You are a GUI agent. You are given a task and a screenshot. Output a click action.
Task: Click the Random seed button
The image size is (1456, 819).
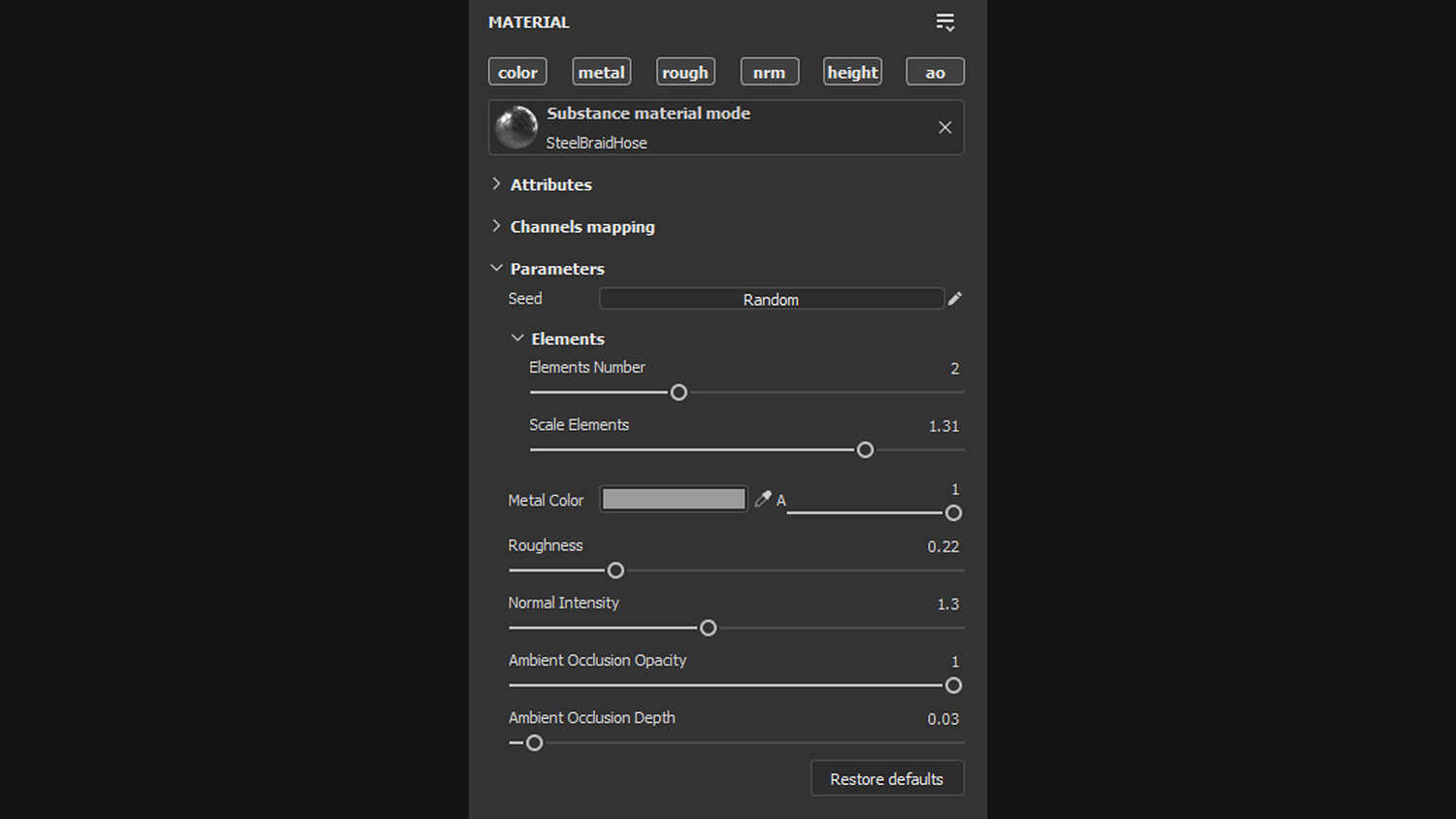(771, 299)
